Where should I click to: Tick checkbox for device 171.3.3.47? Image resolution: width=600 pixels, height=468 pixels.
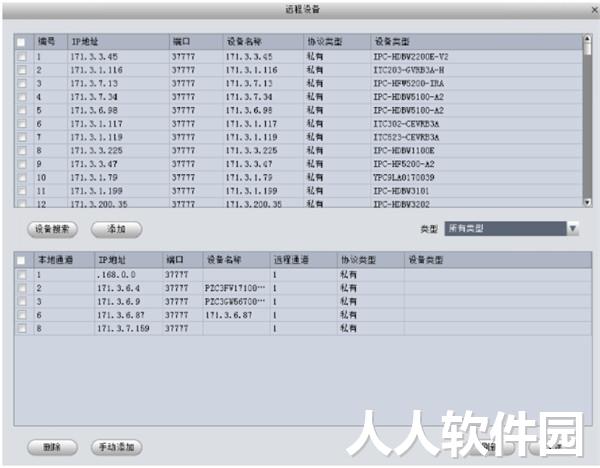pos(21,164)
